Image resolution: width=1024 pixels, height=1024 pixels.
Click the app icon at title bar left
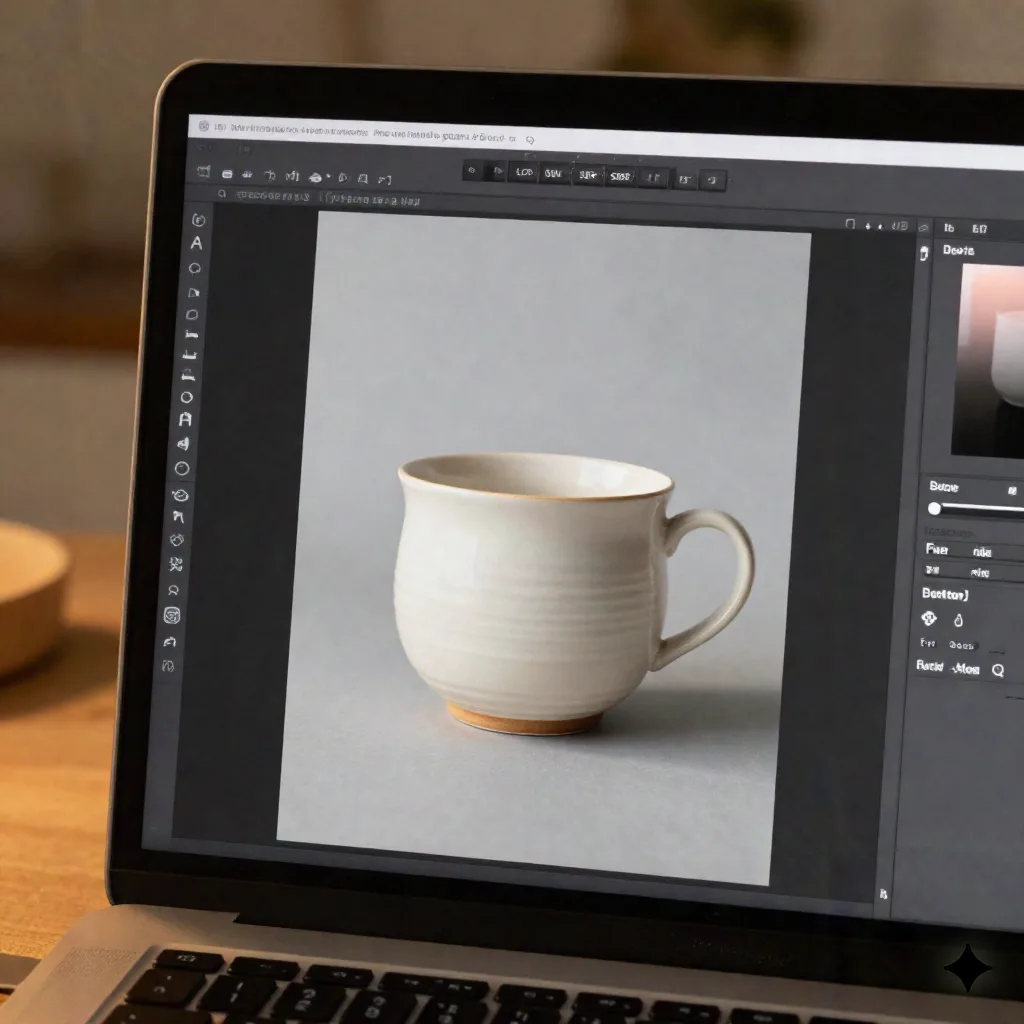coord(204,125)
